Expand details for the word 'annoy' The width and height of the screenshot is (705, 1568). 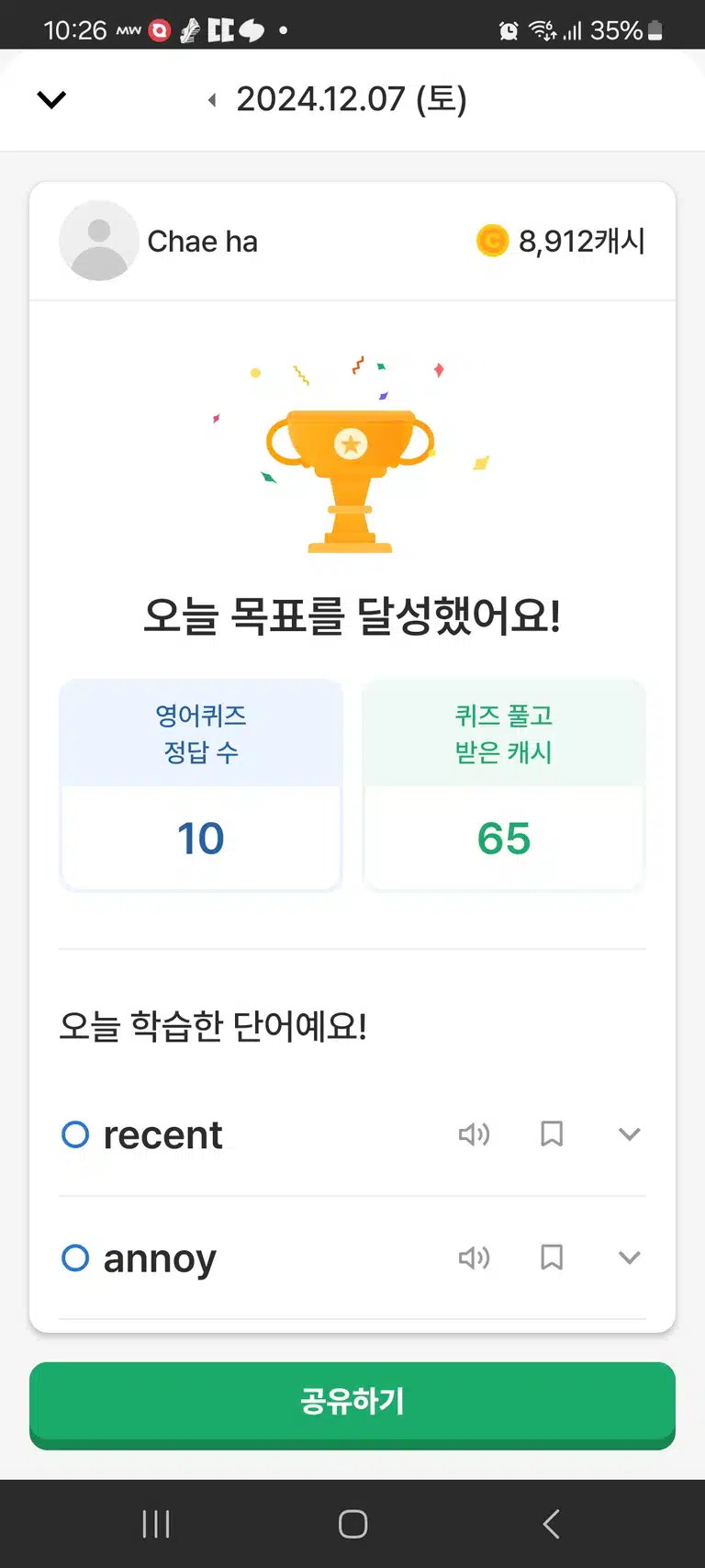[629, 1258]
